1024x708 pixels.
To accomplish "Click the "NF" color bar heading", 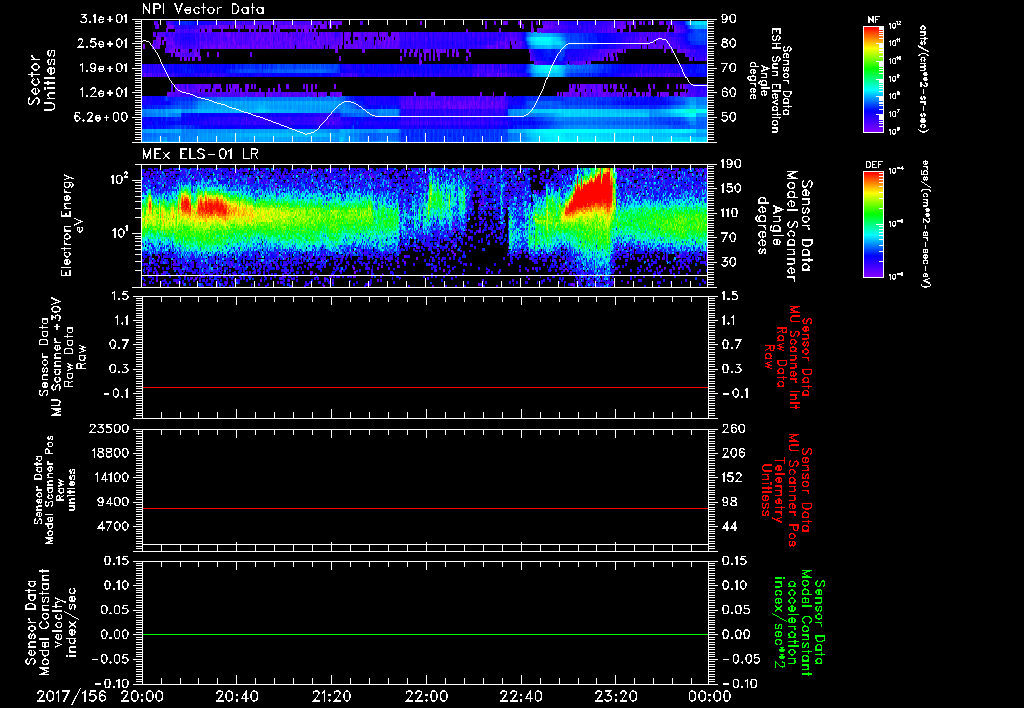I will [x=873, y=20].
